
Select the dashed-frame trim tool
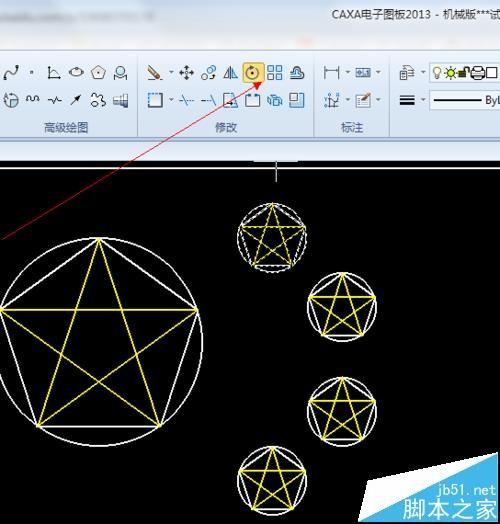[155, 100]
